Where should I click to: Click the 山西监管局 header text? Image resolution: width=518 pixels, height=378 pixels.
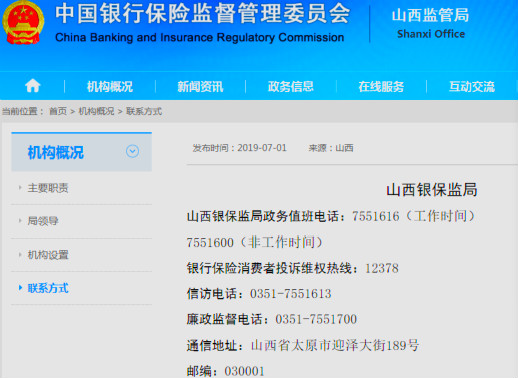[x=431, y=15]
